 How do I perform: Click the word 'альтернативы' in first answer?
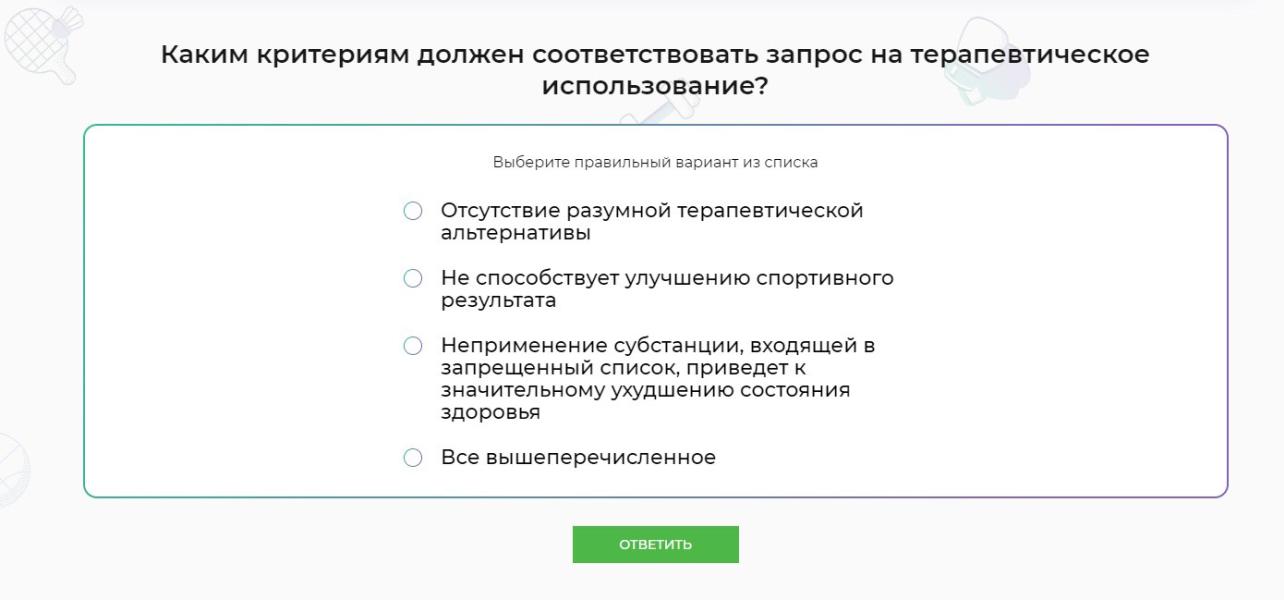(515, 234)
